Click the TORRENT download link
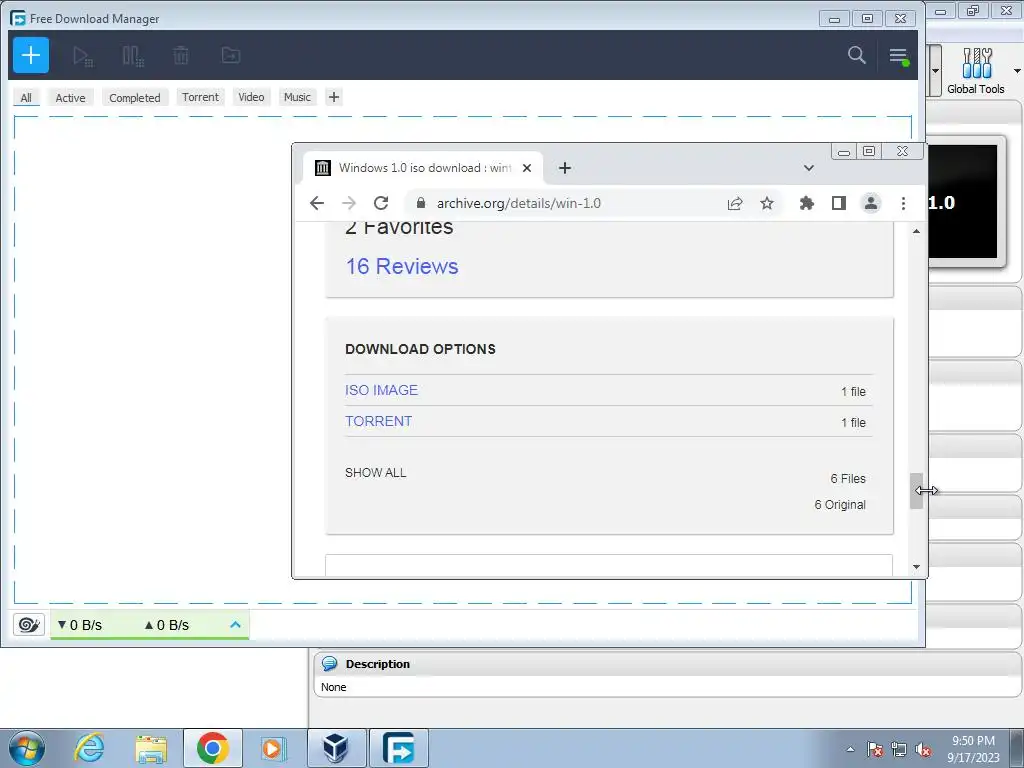The image size is (1024, 768). click(x=378, y=421)
